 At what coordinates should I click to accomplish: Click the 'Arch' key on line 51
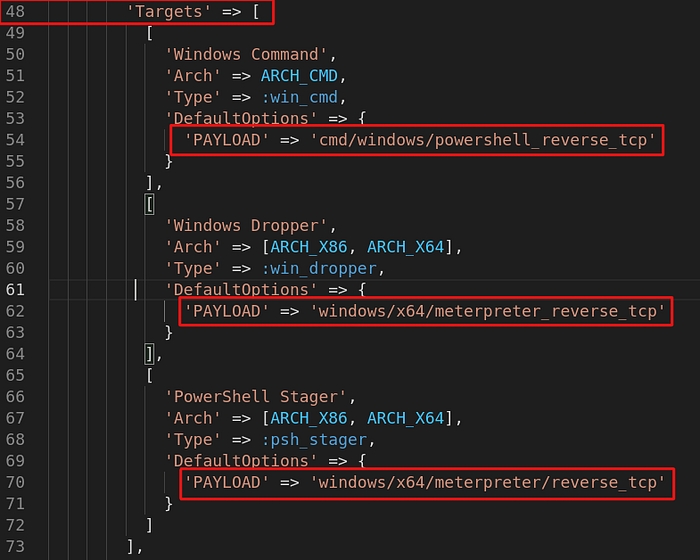(194, 76)
